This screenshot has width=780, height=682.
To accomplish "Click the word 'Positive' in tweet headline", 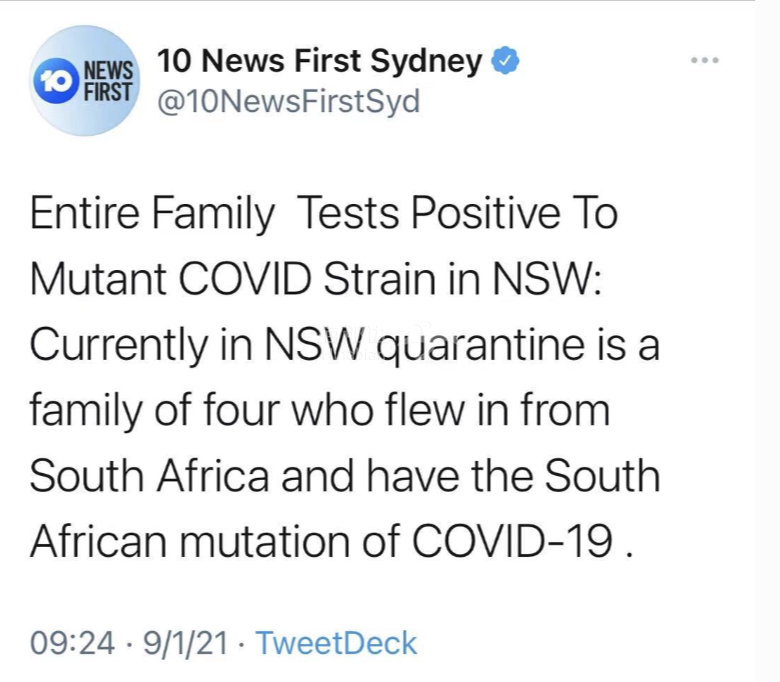I will [486, 214].
